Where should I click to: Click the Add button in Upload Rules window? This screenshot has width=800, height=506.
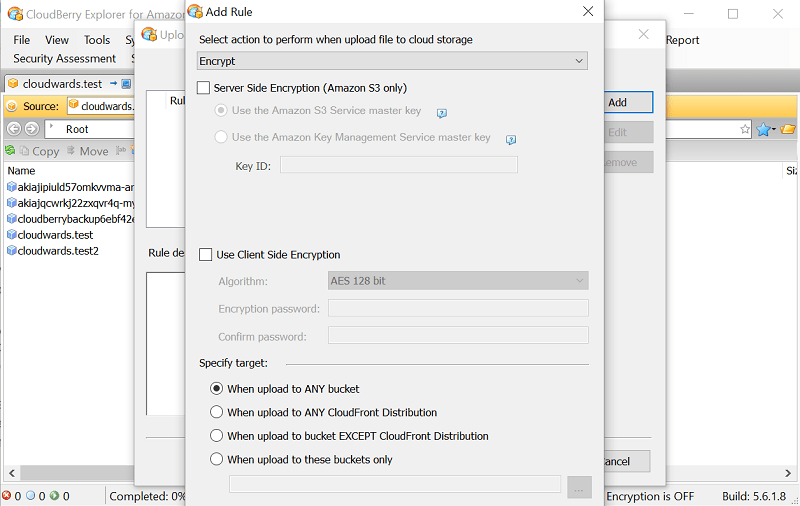pyautogui.click(x=629, y=103)
